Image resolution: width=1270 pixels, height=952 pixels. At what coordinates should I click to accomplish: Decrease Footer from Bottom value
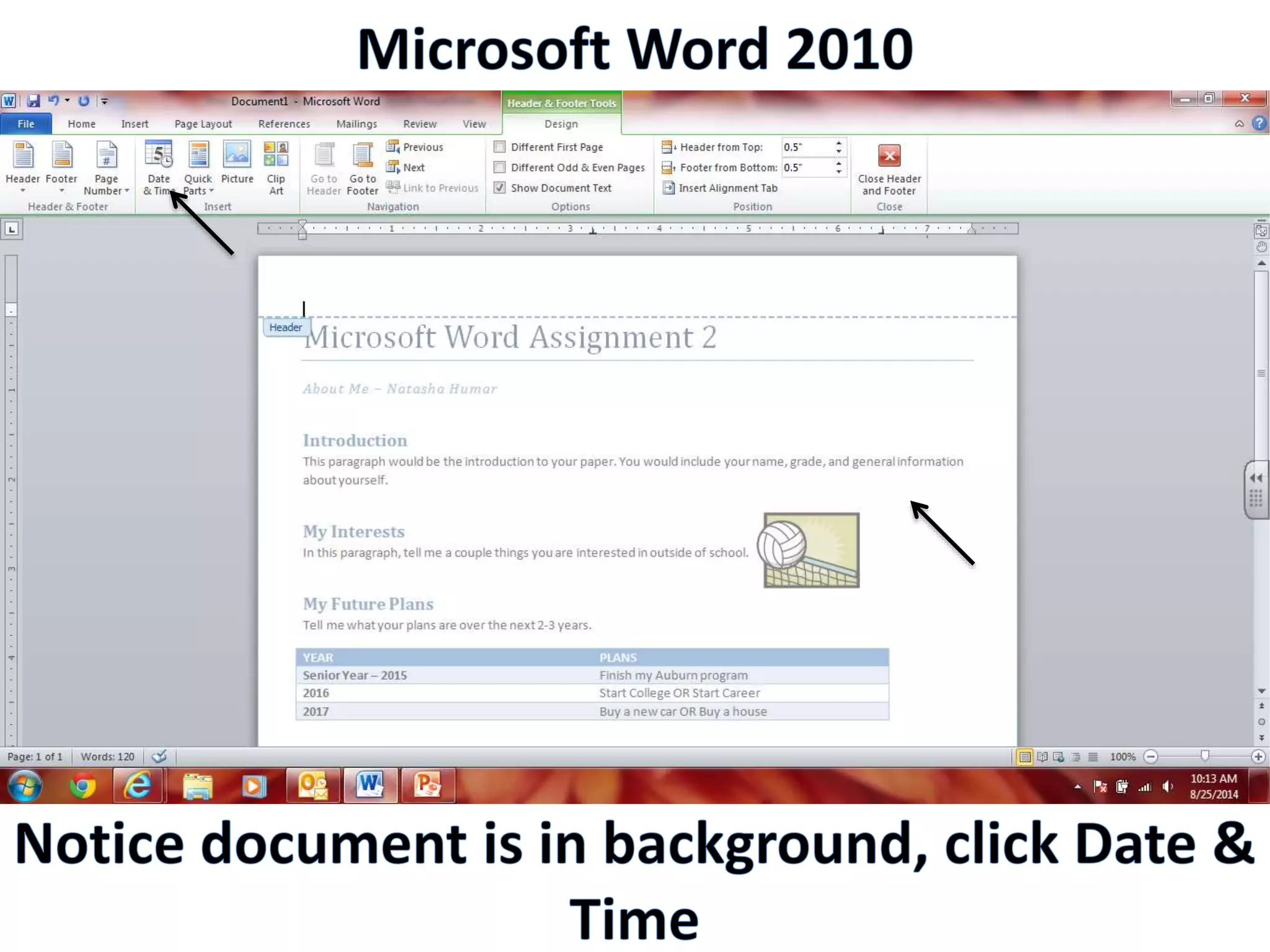(838, 172)
